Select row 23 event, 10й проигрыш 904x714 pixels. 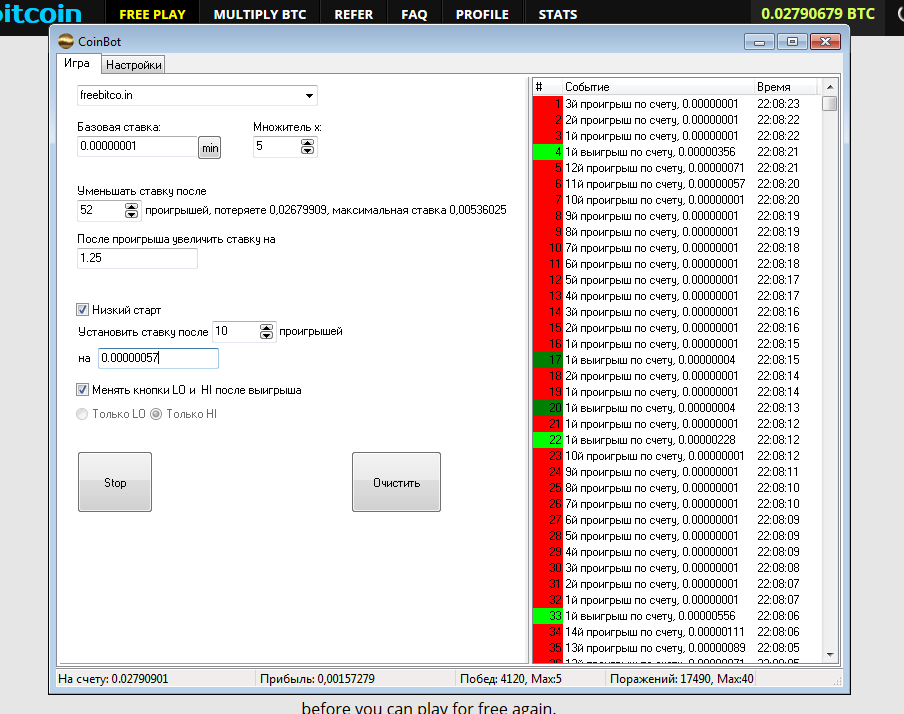(x=676, y=456)
